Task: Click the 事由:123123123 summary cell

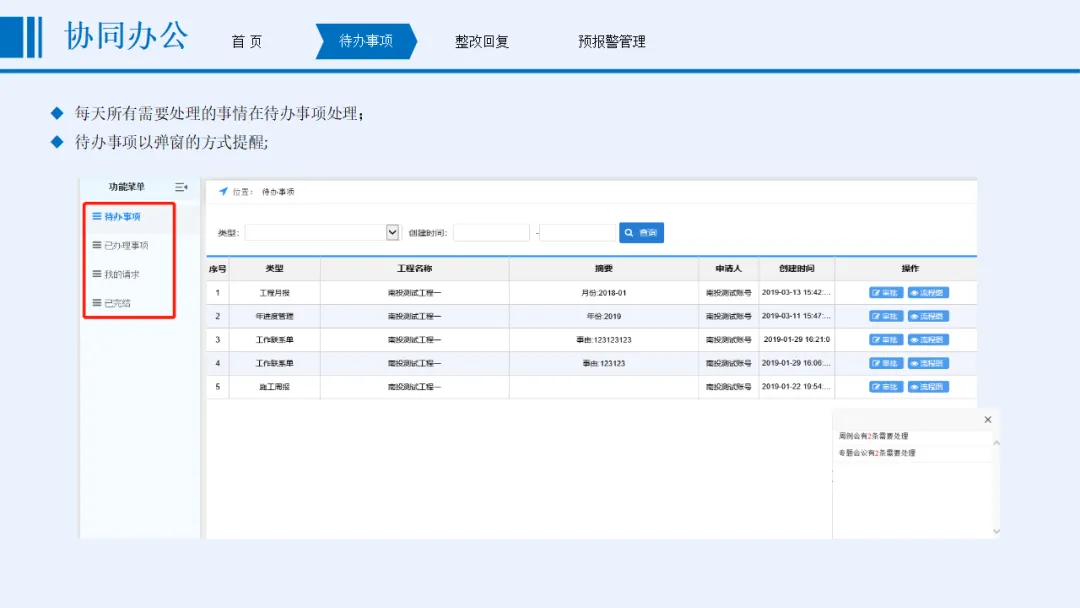Action: click(603, 339)
